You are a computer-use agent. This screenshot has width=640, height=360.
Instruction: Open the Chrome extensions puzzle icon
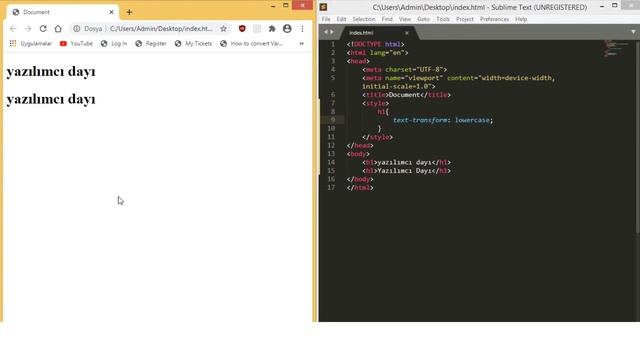(272, 29)
